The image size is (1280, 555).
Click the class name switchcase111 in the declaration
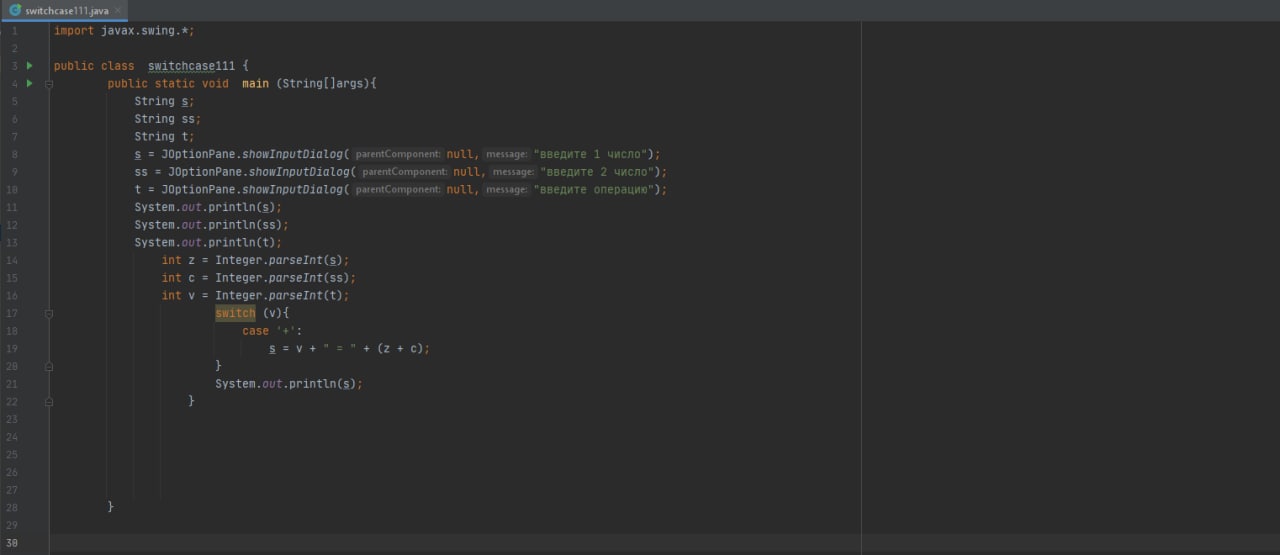coord(191,66)
